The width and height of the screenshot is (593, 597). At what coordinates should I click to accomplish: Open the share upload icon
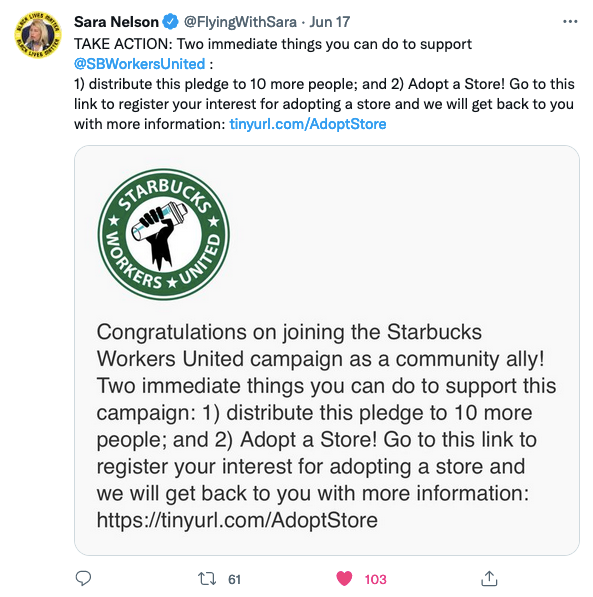[x=489, y=578]
